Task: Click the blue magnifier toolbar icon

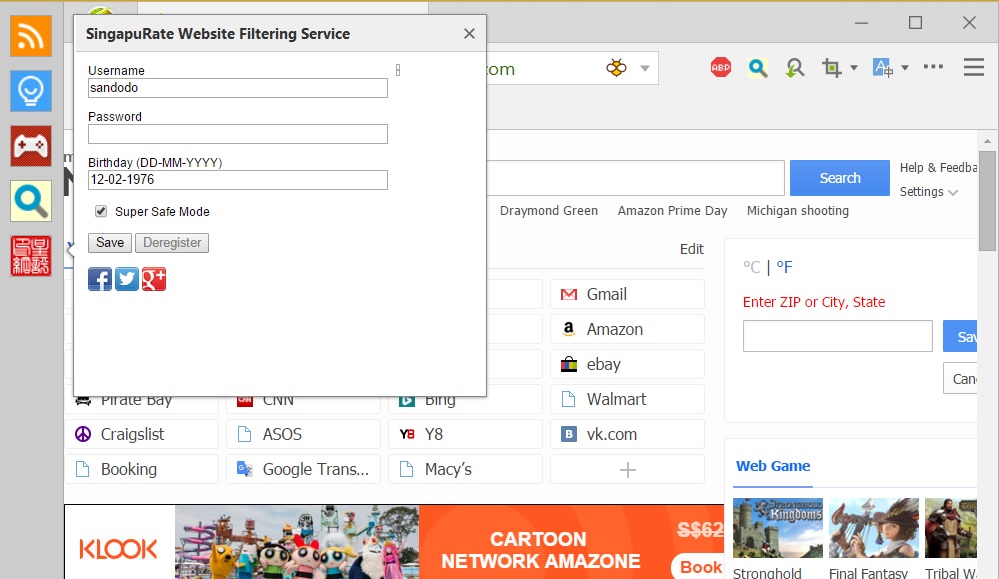Action: (758, 68)
